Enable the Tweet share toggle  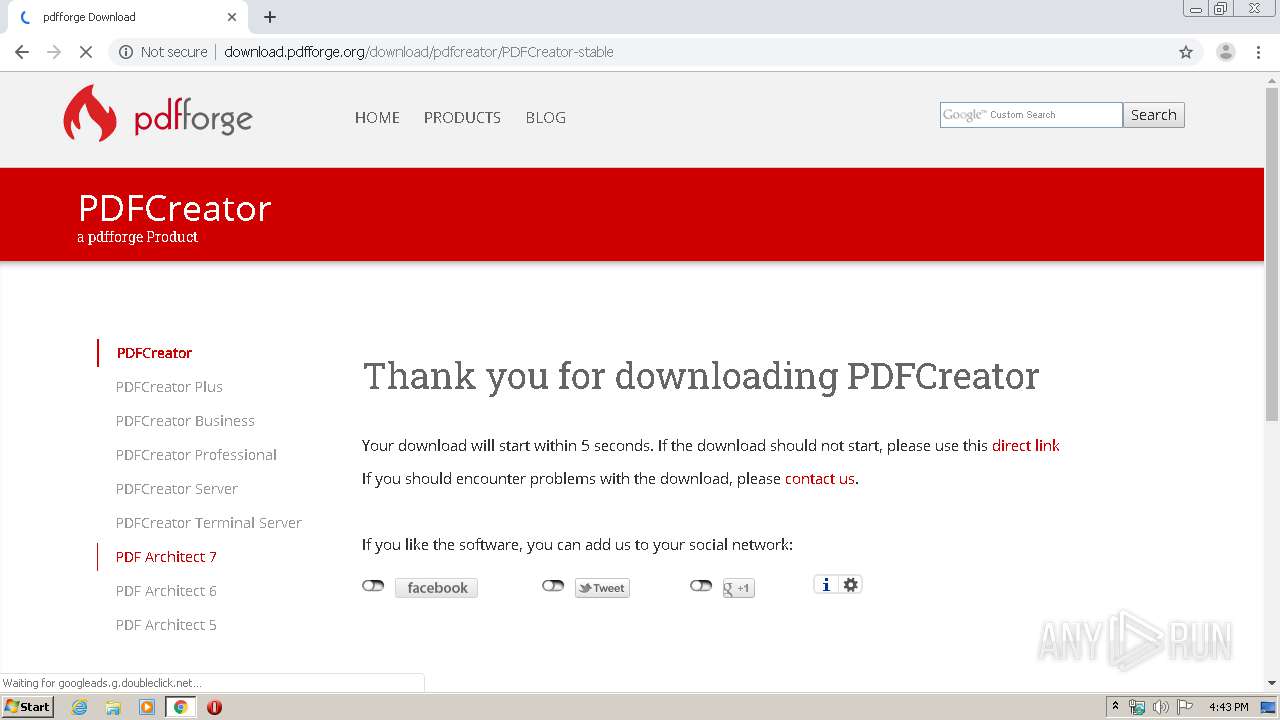[x=553, y=586]
